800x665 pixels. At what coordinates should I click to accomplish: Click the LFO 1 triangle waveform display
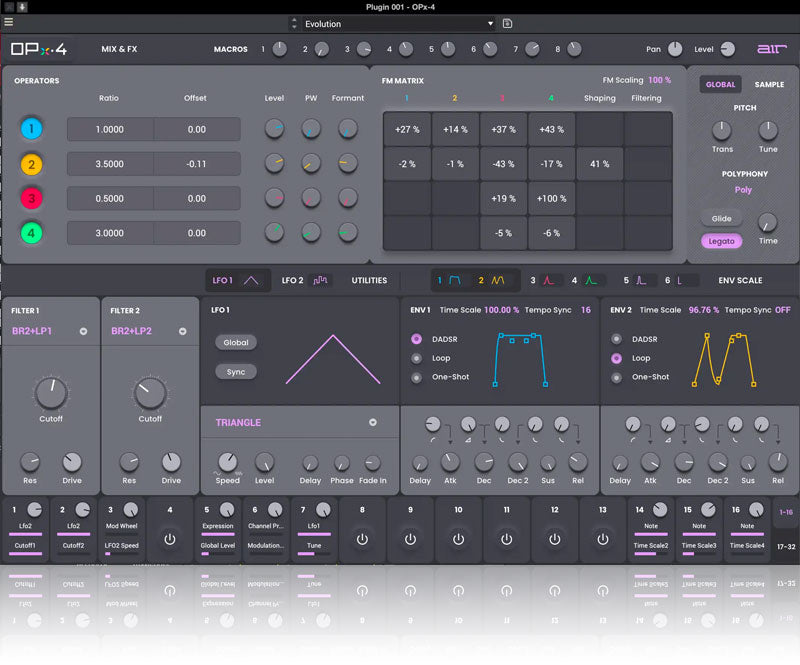click(333, 359)
